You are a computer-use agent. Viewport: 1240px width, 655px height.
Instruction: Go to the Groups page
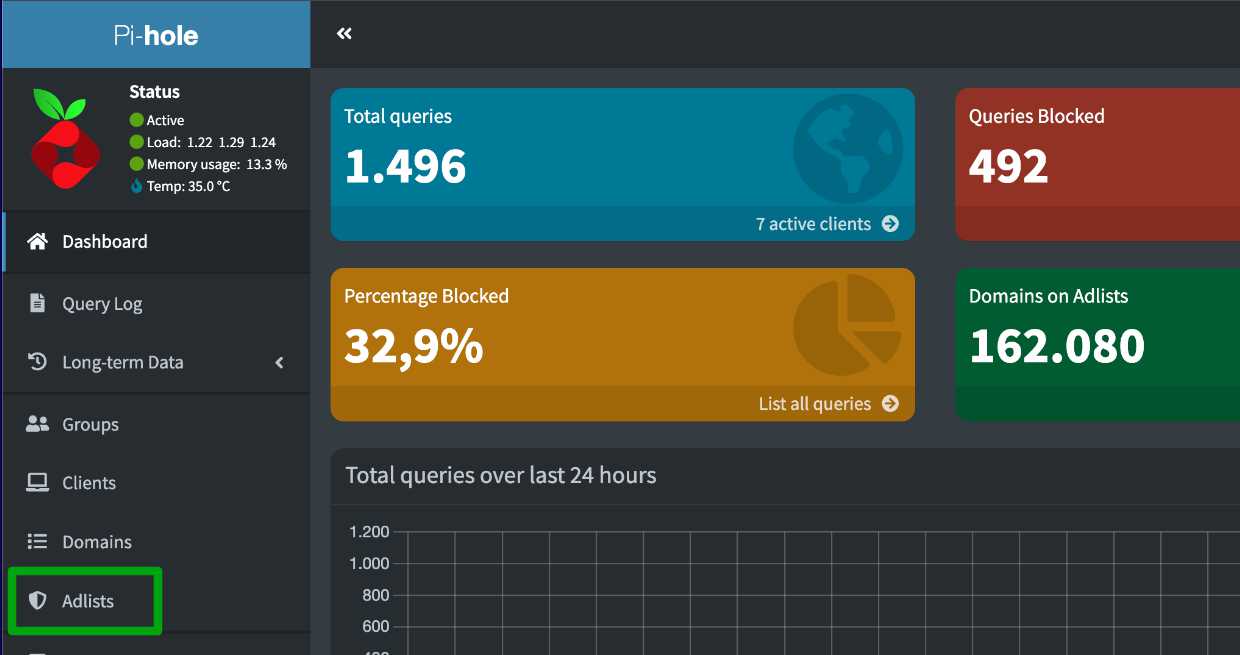[x=156, y=424]
